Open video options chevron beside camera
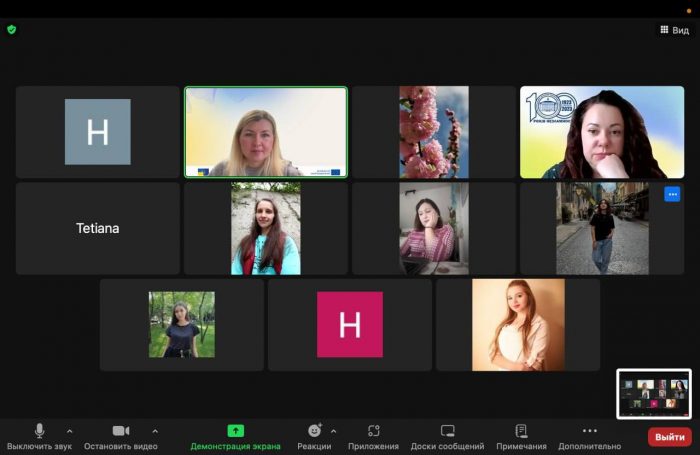Image resolution: width=700 pixels, height=455 pixels. [155, 431]
